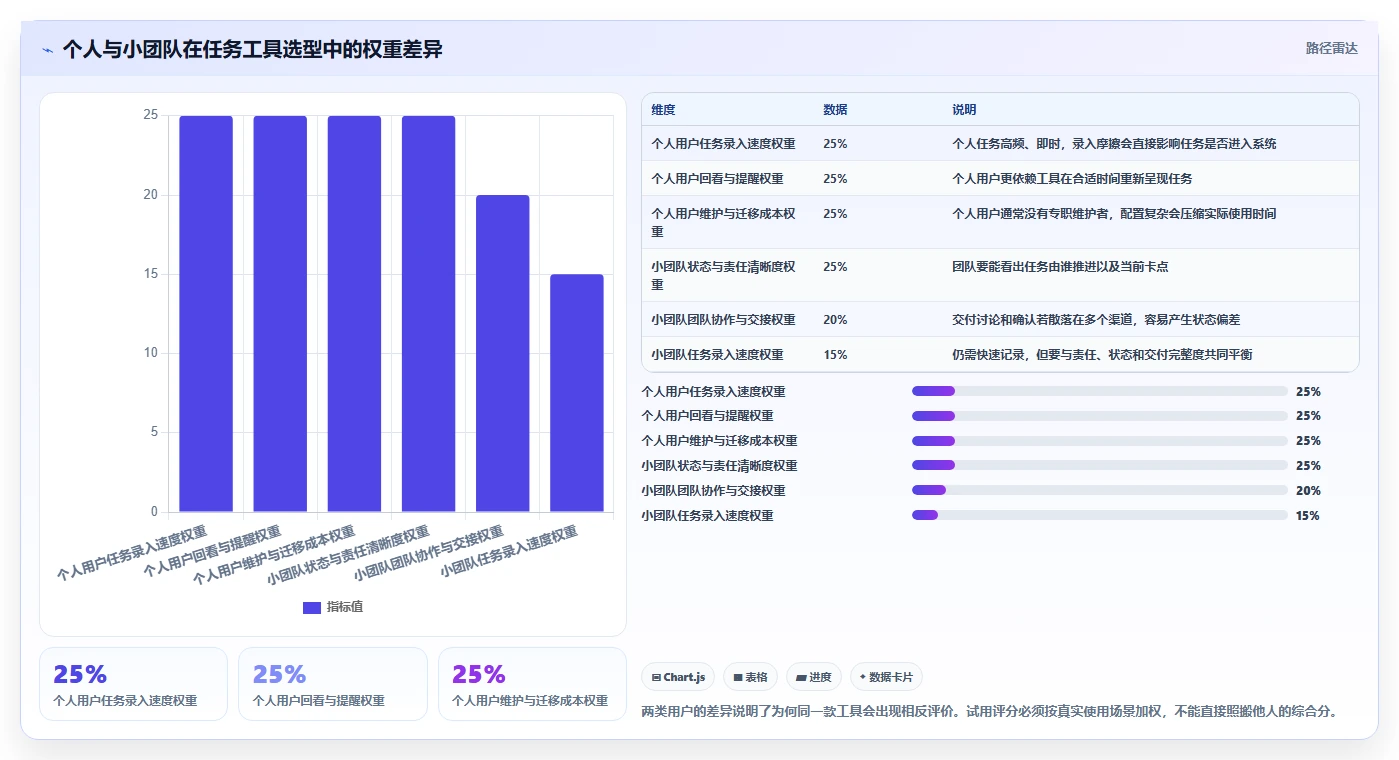Select the 进度 tag
Image resolution: width=1399 pixels, height=760 pixels.
pos(814,677)
